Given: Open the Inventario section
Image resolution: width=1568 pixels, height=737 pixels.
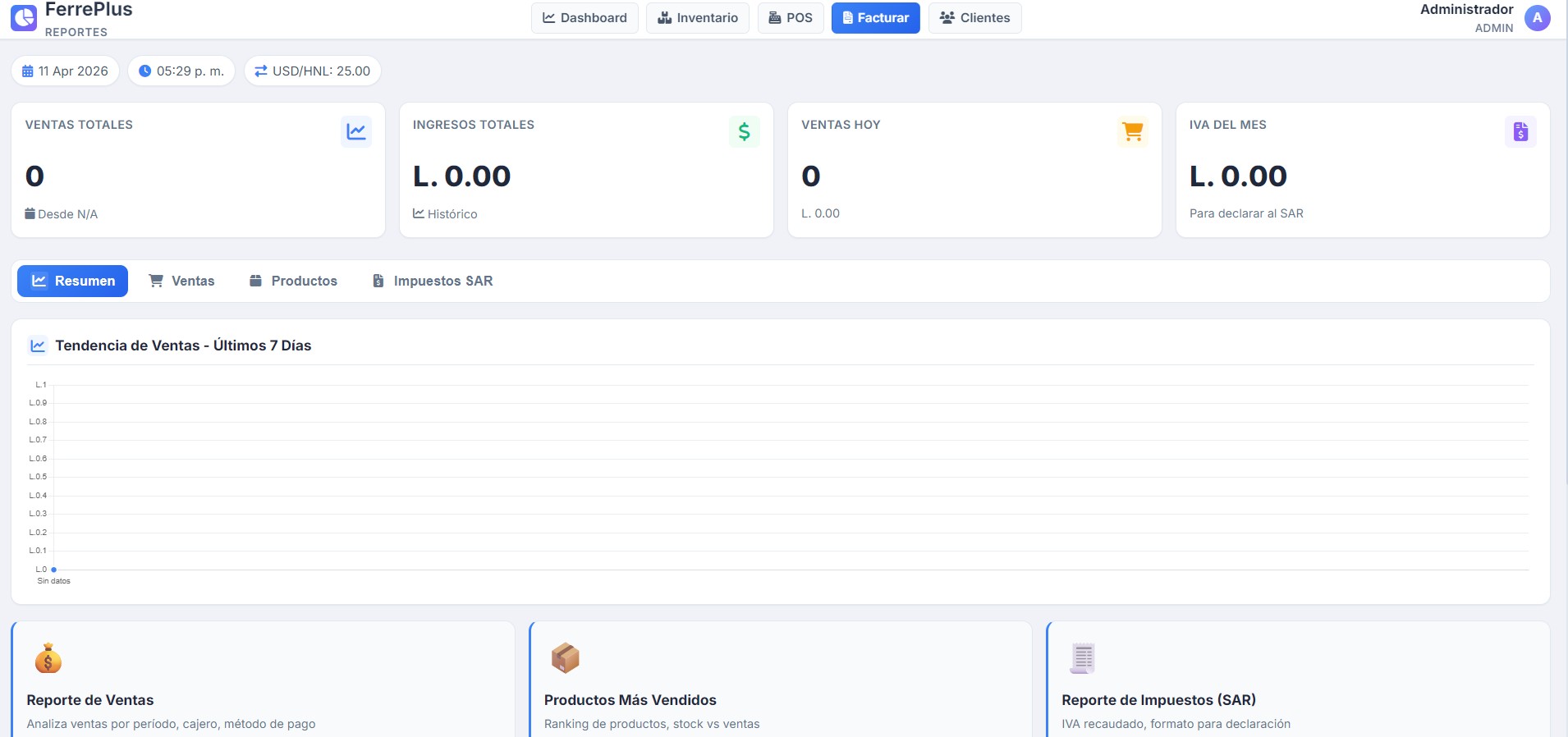Looking at the screenshot, I should (x=697, y=18).
